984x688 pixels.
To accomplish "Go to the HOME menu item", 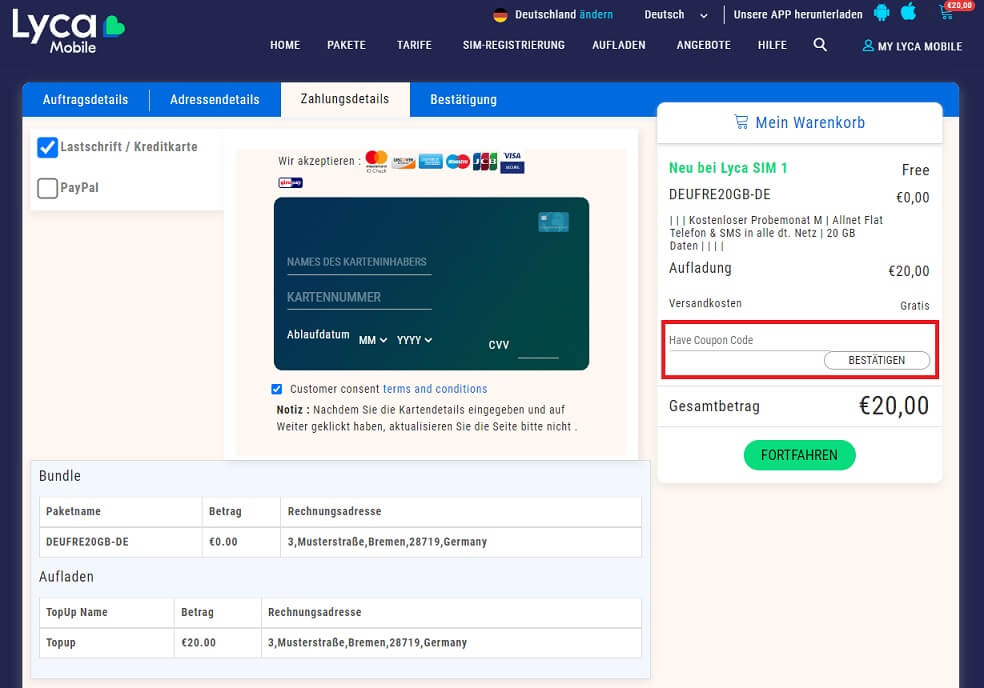I will [285, 45].
